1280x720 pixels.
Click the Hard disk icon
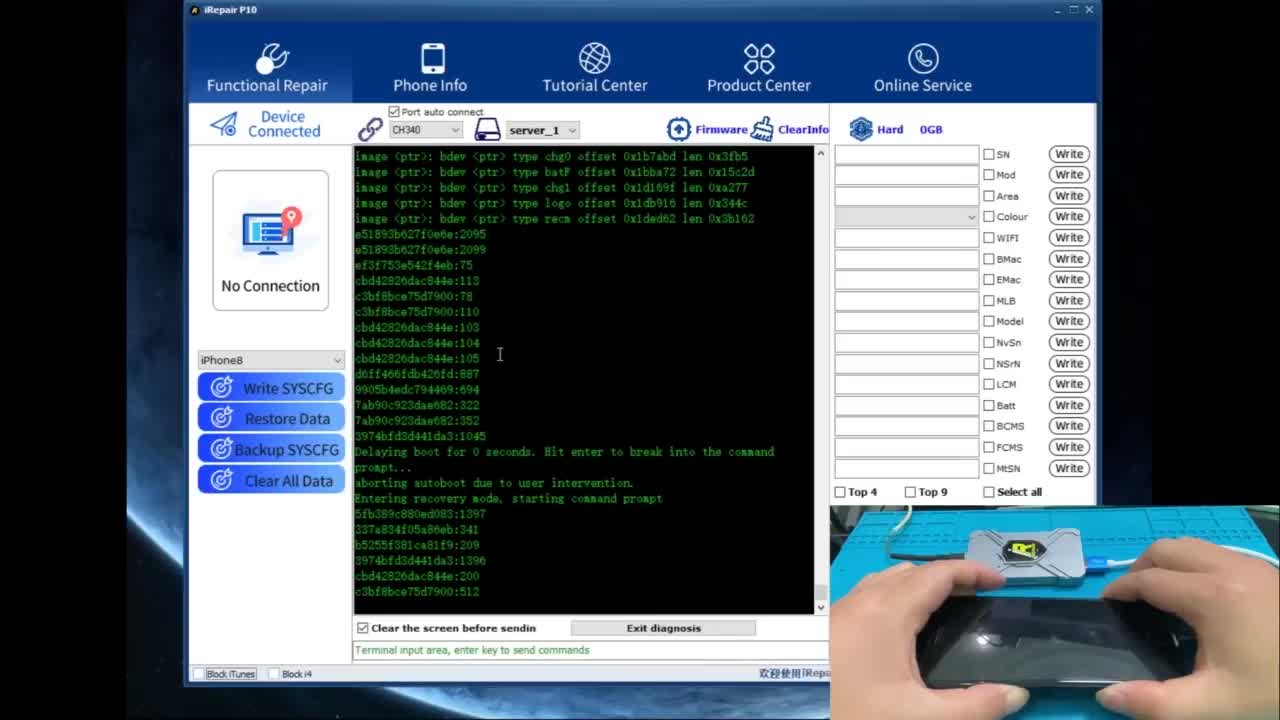tap(861, 129)
